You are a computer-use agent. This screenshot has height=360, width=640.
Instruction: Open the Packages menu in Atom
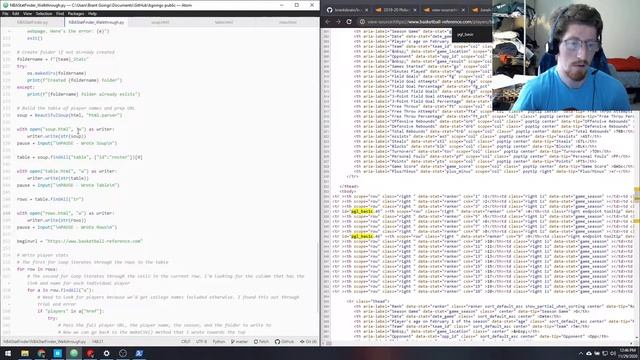point(76,13)
